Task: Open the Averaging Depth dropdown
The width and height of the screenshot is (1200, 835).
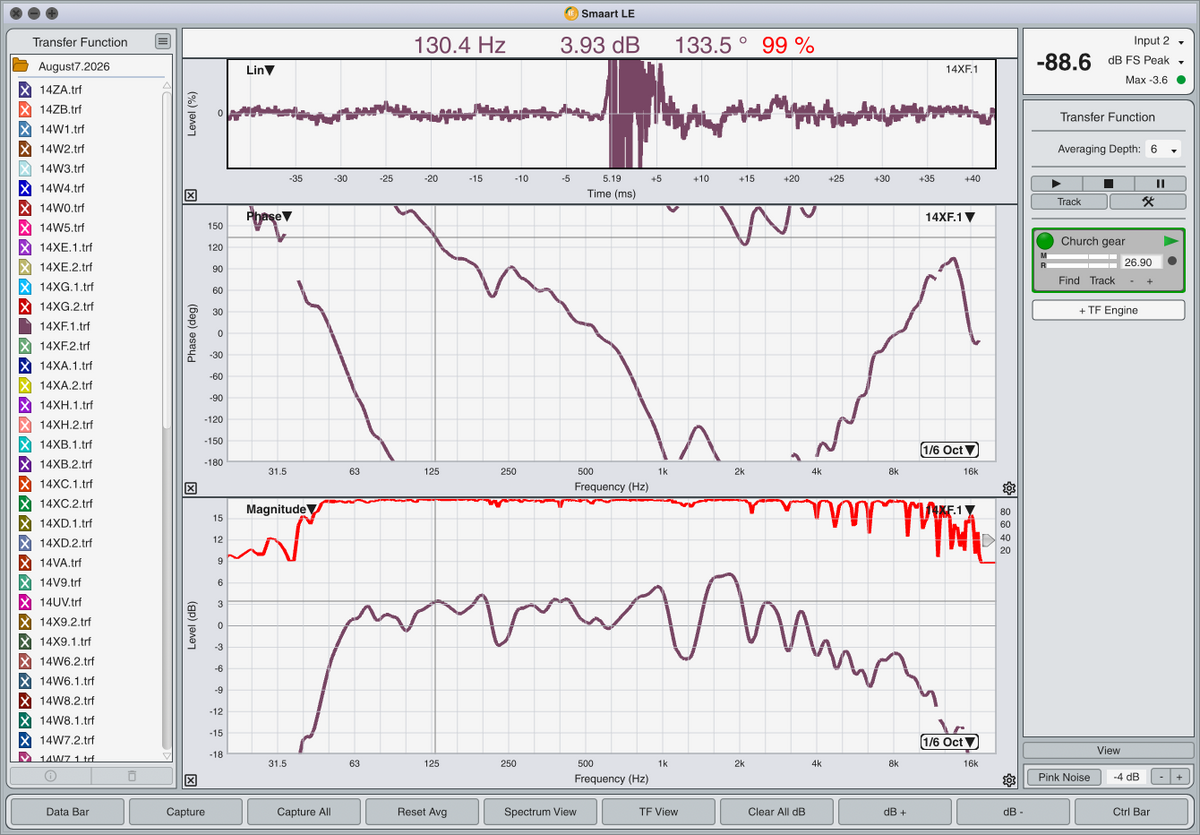Action: tap(1163, 149)
